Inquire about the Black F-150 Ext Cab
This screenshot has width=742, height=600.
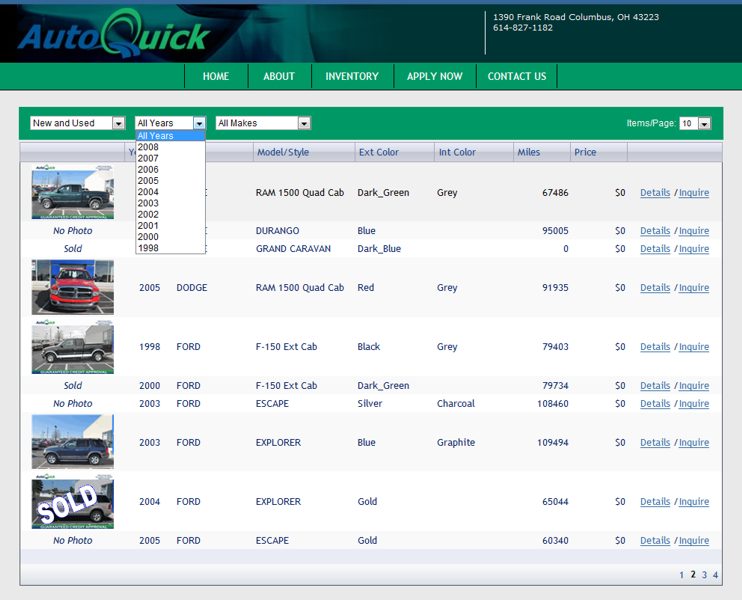coord(694,347)
